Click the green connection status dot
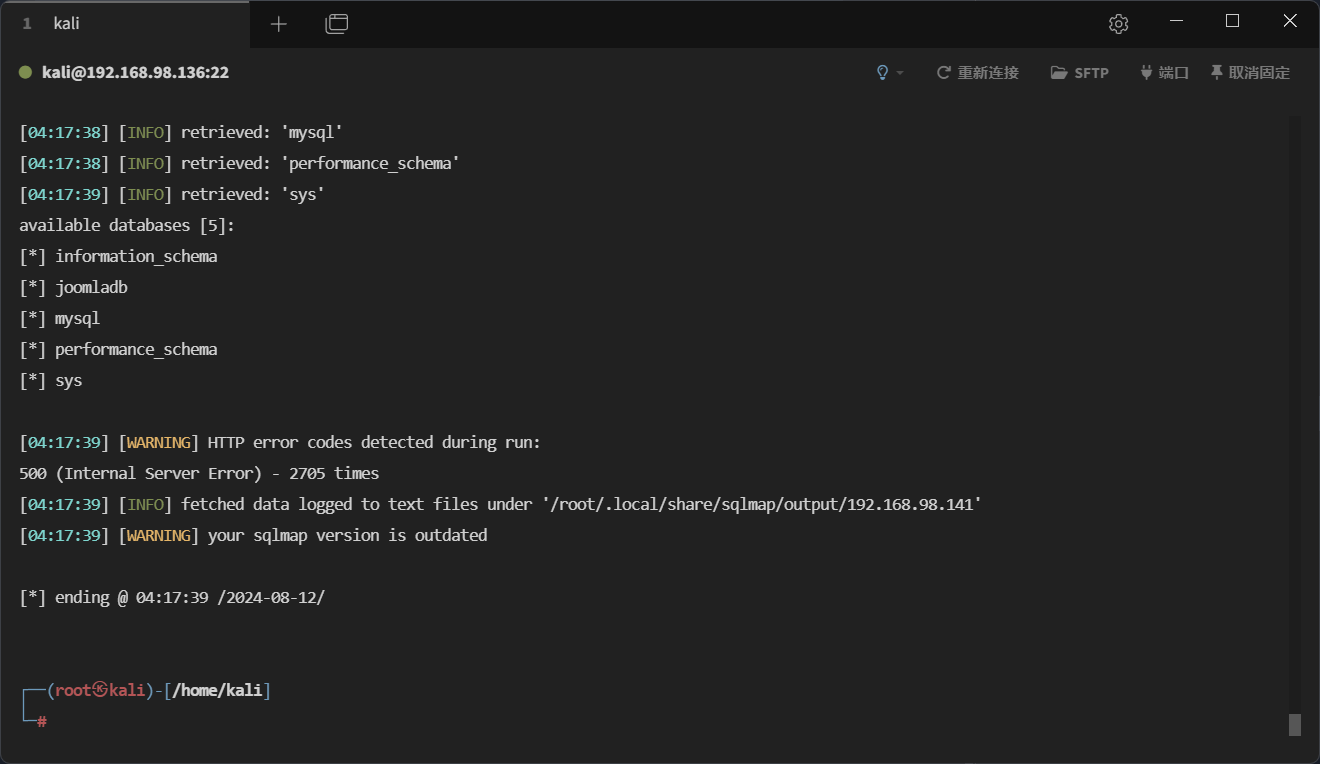The height and width of the screenshot is (764, 1320). tap(26, 73)
